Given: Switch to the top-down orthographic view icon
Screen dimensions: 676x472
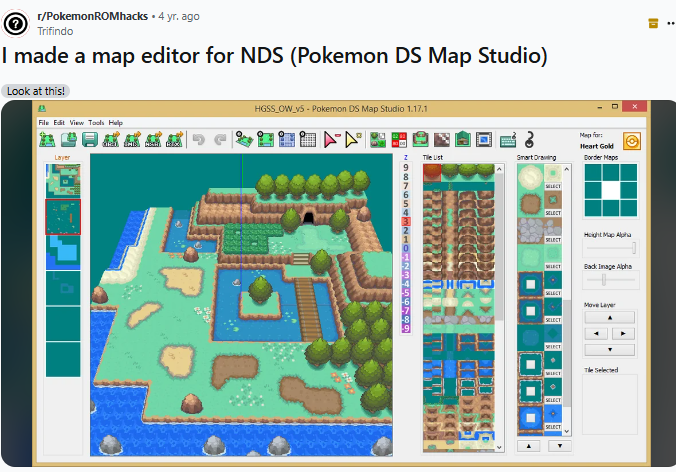Looking at the screenshot, I should click(266, 140).
